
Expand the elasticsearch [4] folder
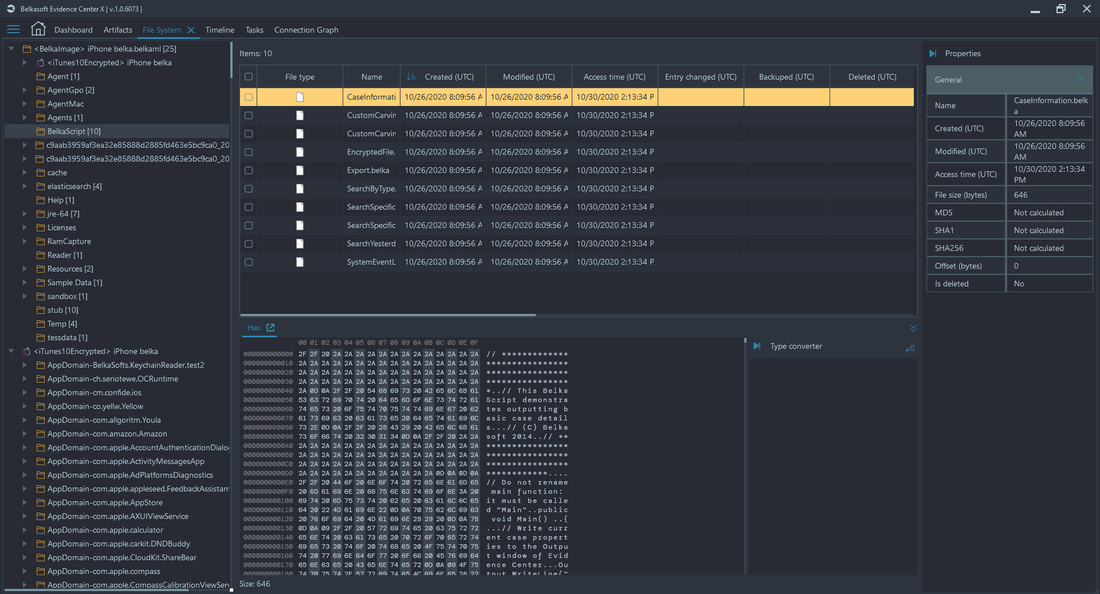click(25, 186)
